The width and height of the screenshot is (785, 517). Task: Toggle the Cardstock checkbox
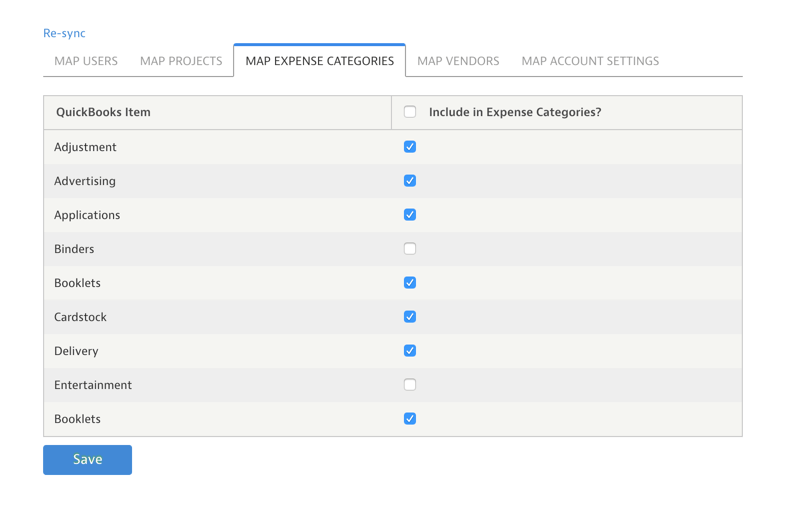pyautogui.click(x=410, y=317)
